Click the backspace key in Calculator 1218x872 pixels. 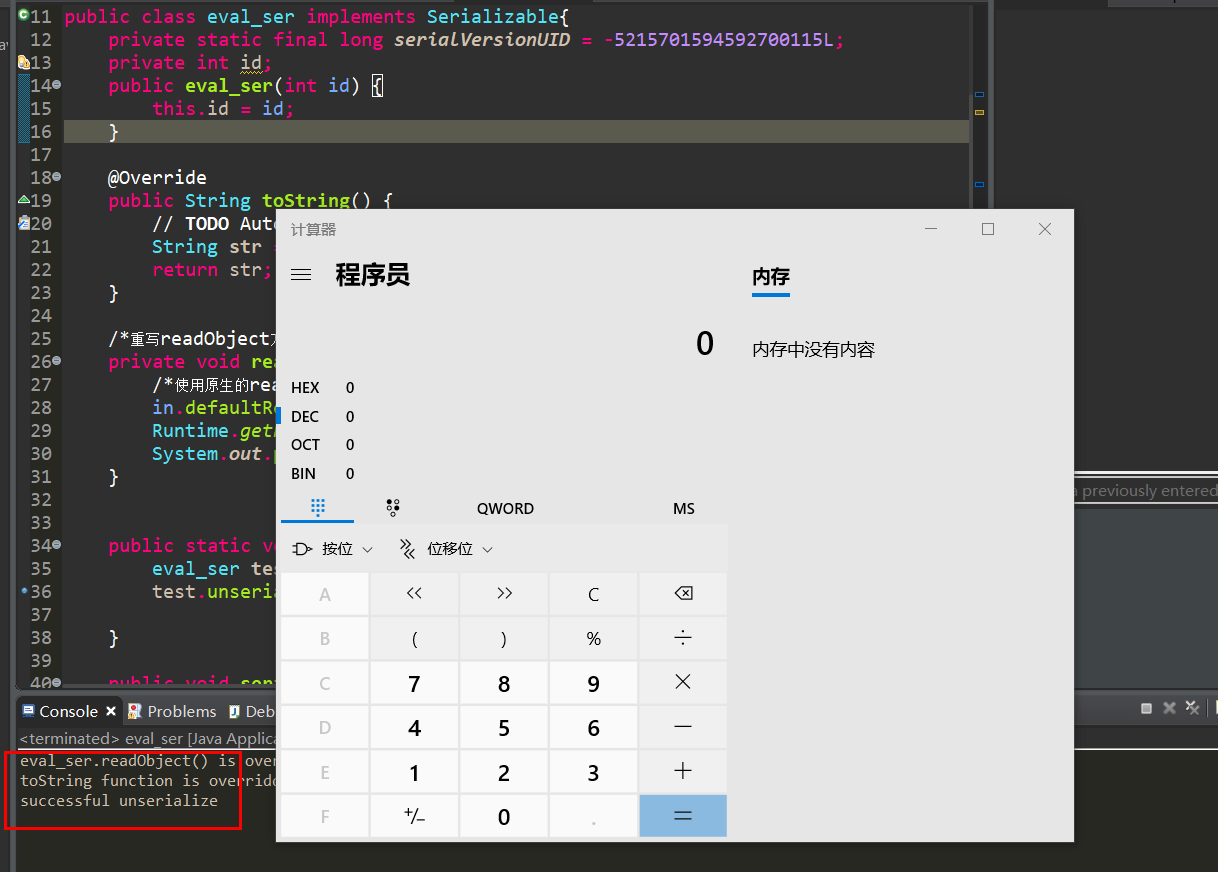pos(683,594)
